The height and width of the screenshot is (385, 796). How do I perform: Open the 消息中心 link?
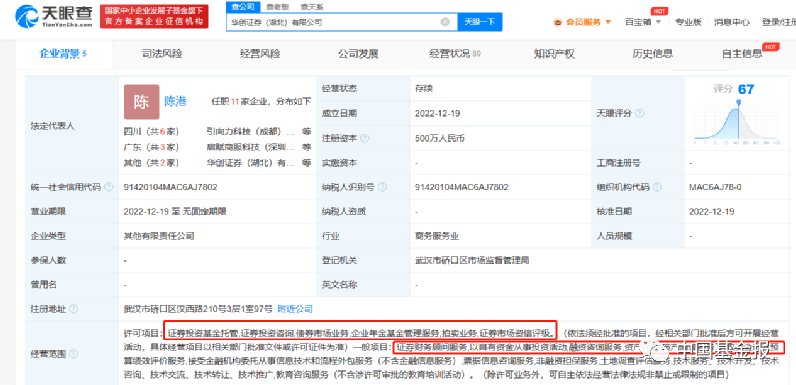click(732, 22)
